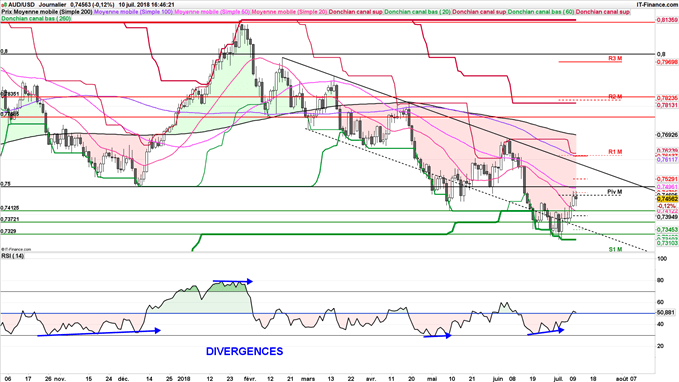Open the RSI (14) indicator panel label

13,256
